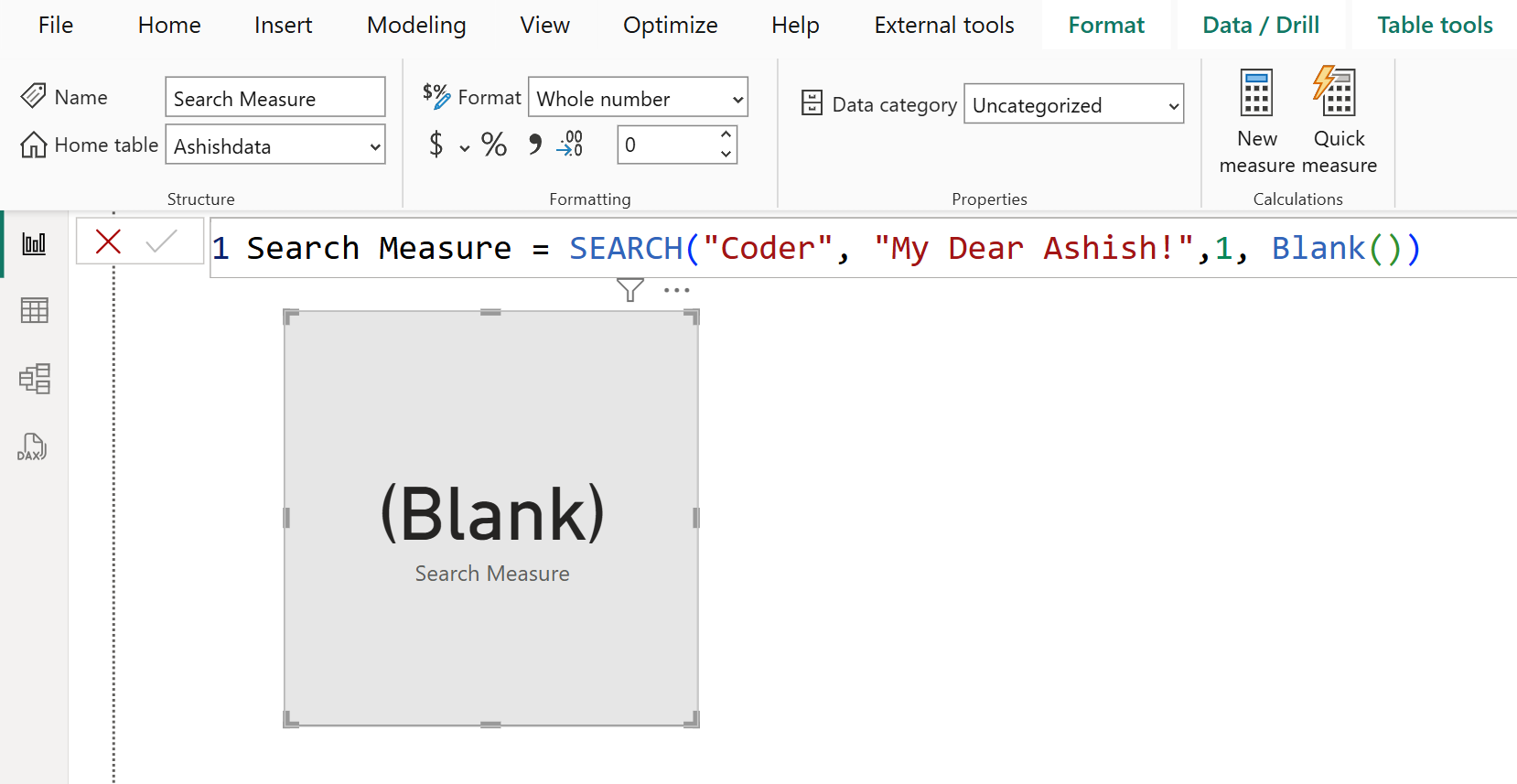The width and height of the screenshot is (1517, 784).
Task: Open the DAX query view icon
Action: (32, 447)
